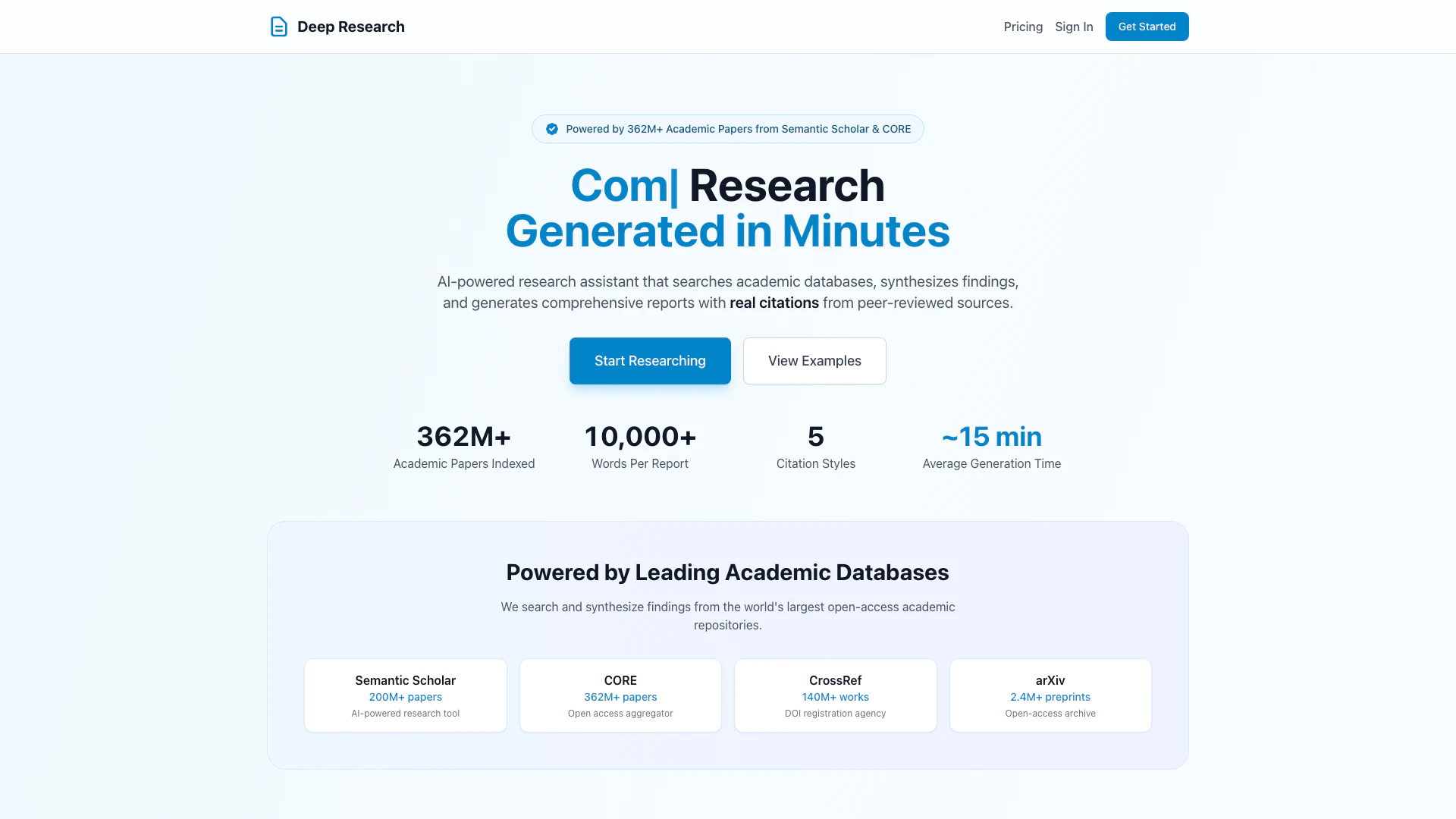Click the Generated in Minutes headline

click(x=727, y=231)
